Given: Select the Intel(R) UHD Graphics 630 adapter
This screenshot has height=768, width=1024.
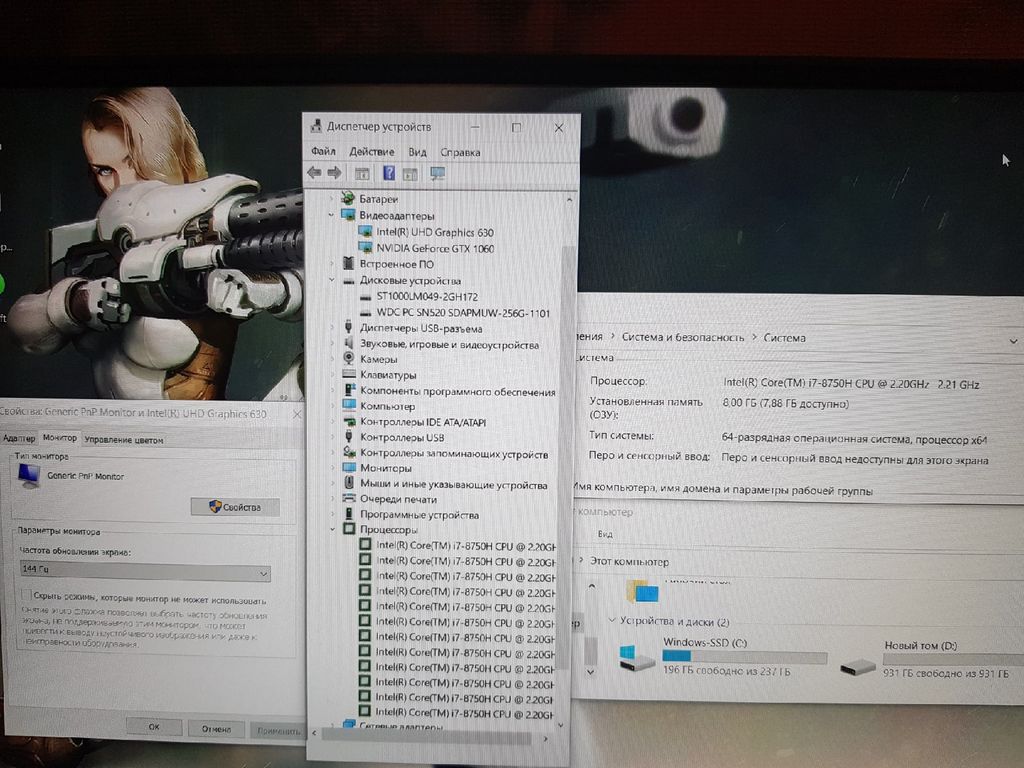Looking at the screenshot, I should [434, 232].
